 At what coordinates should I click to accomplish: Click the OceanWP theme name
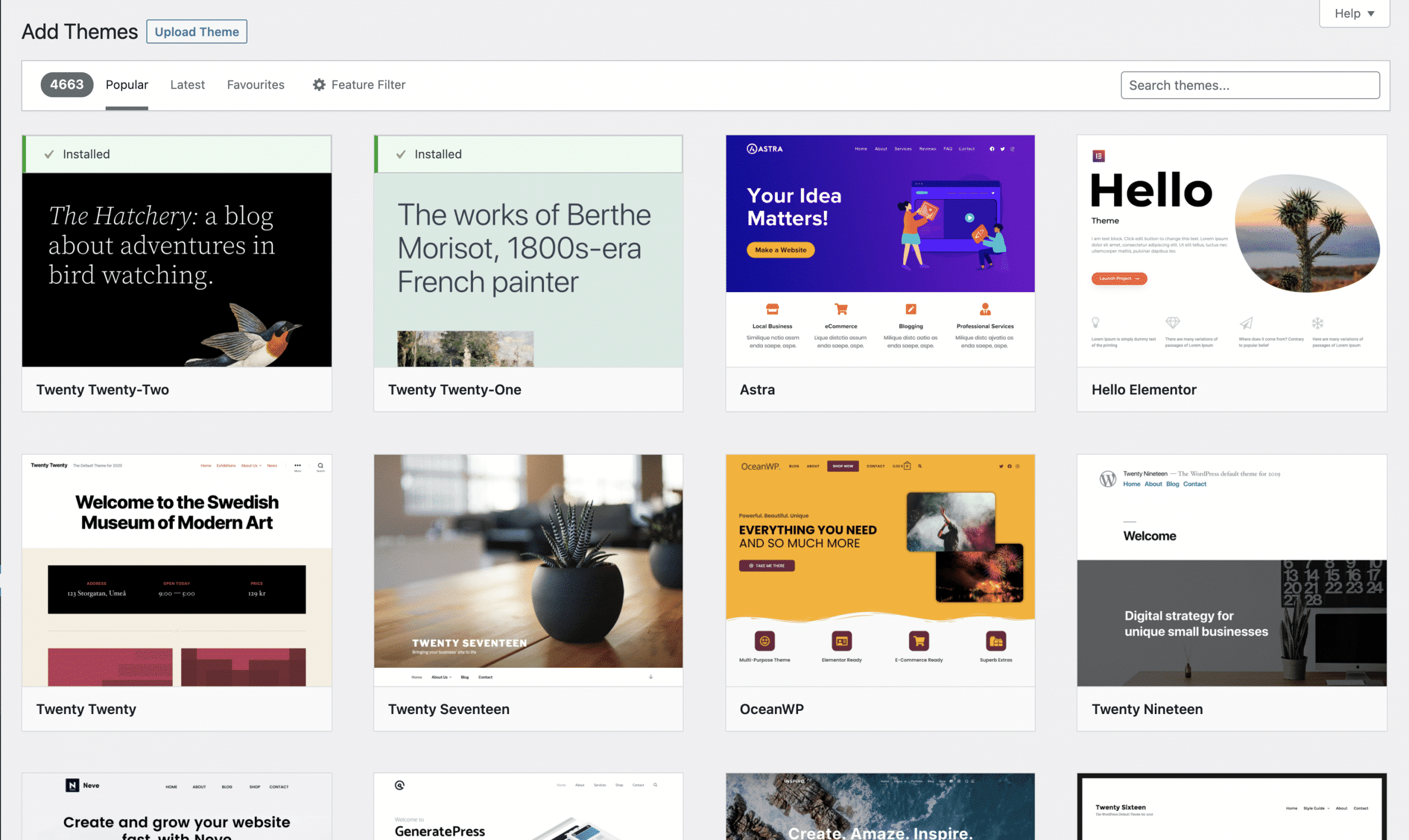(771, 709)
